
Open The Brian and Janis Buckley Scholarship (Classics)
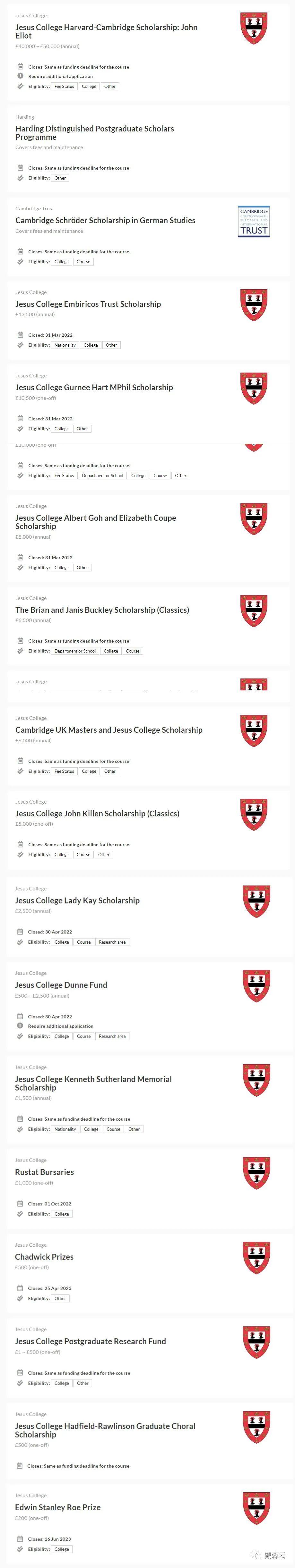click(x=102, y=610)
